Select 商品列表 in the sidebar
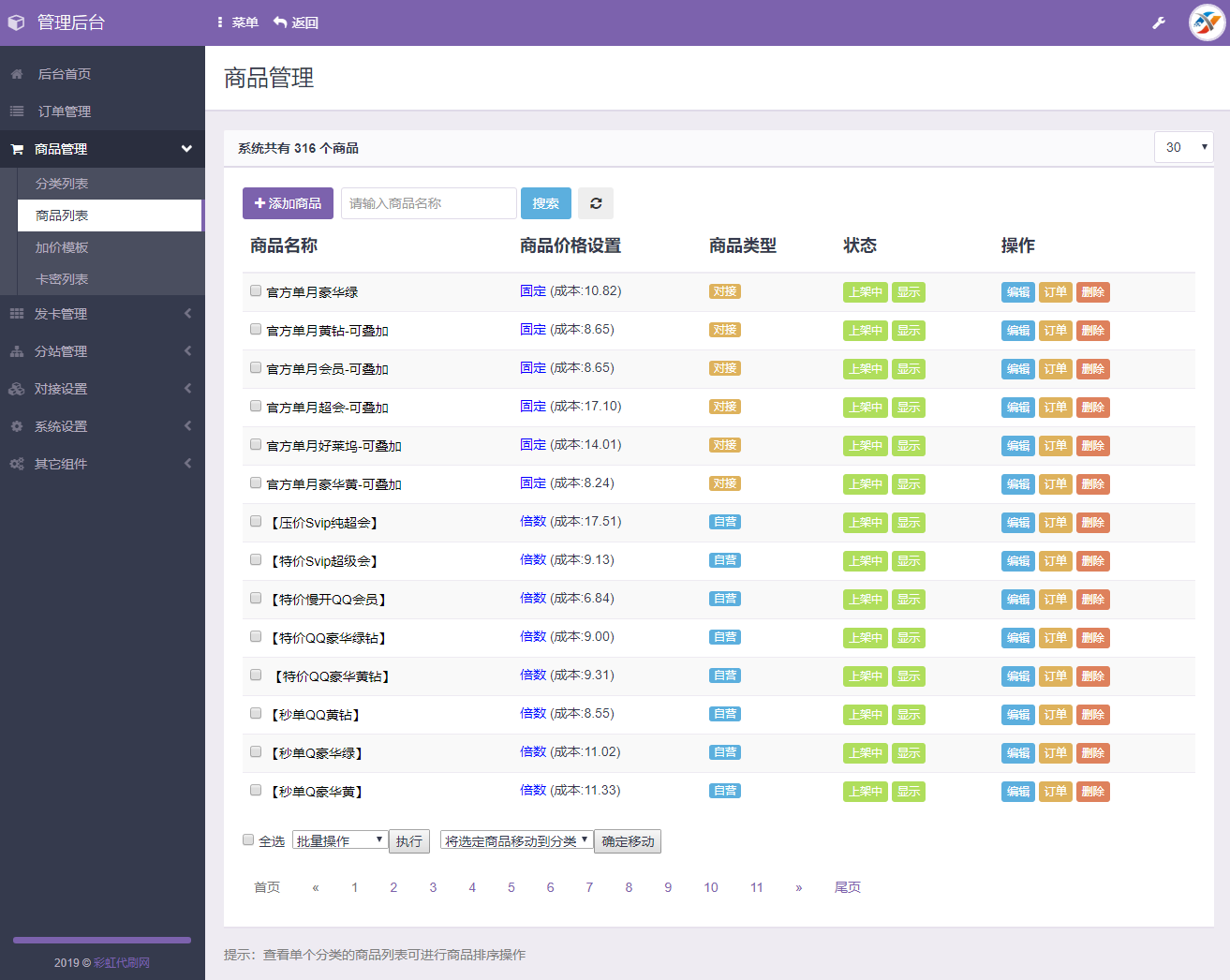 point(111,215)
